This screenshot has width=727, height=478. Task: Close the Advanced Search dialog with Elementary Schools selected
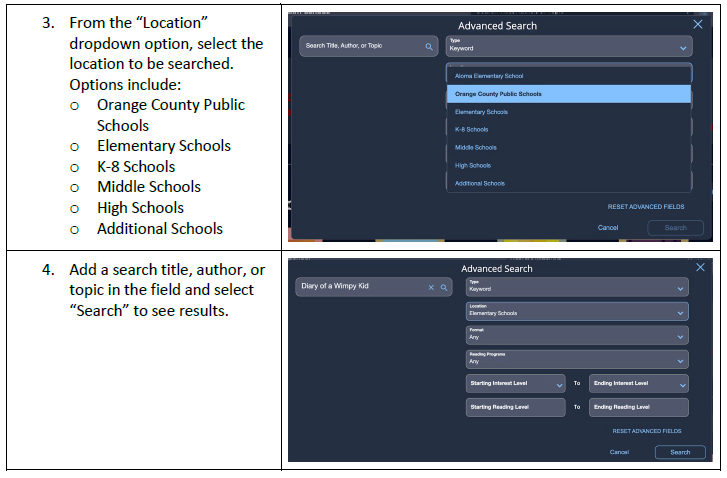coord(700,267)
